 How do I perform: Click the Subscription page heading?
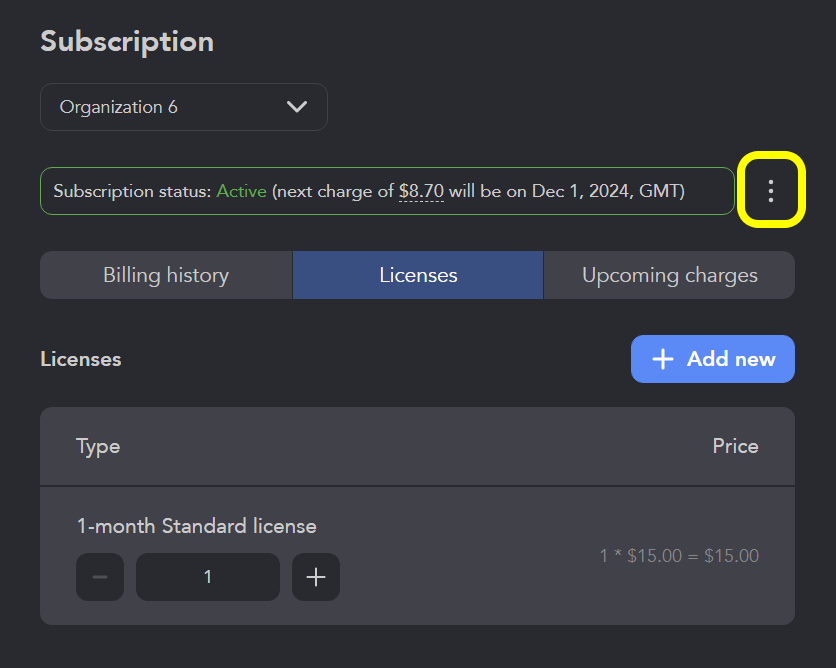(x=126, y=41)
